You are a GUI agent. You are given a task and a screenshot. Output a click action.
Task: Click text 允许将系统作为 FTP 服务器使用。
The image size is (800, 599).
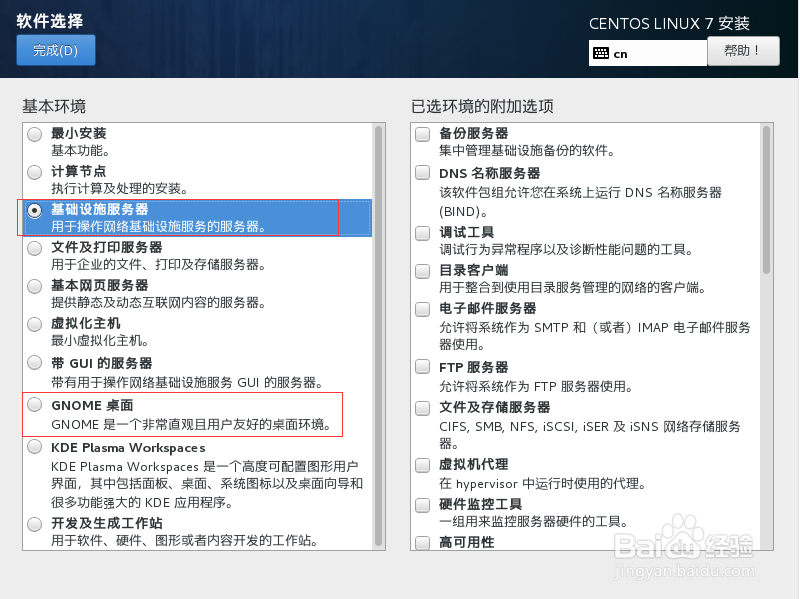[x=537, y=386]
